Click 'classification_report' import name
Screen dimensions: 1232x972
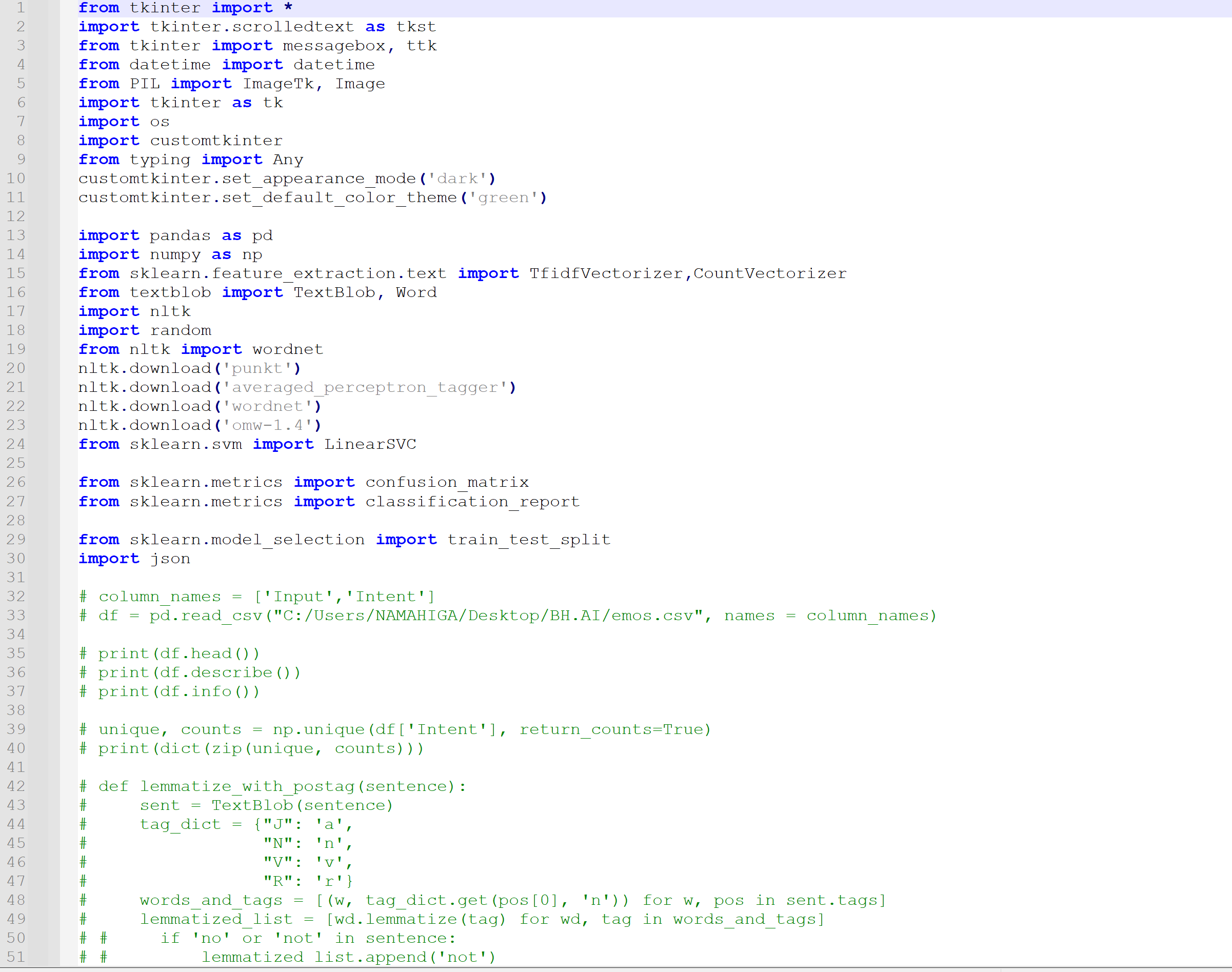click(x=472, y=501)
